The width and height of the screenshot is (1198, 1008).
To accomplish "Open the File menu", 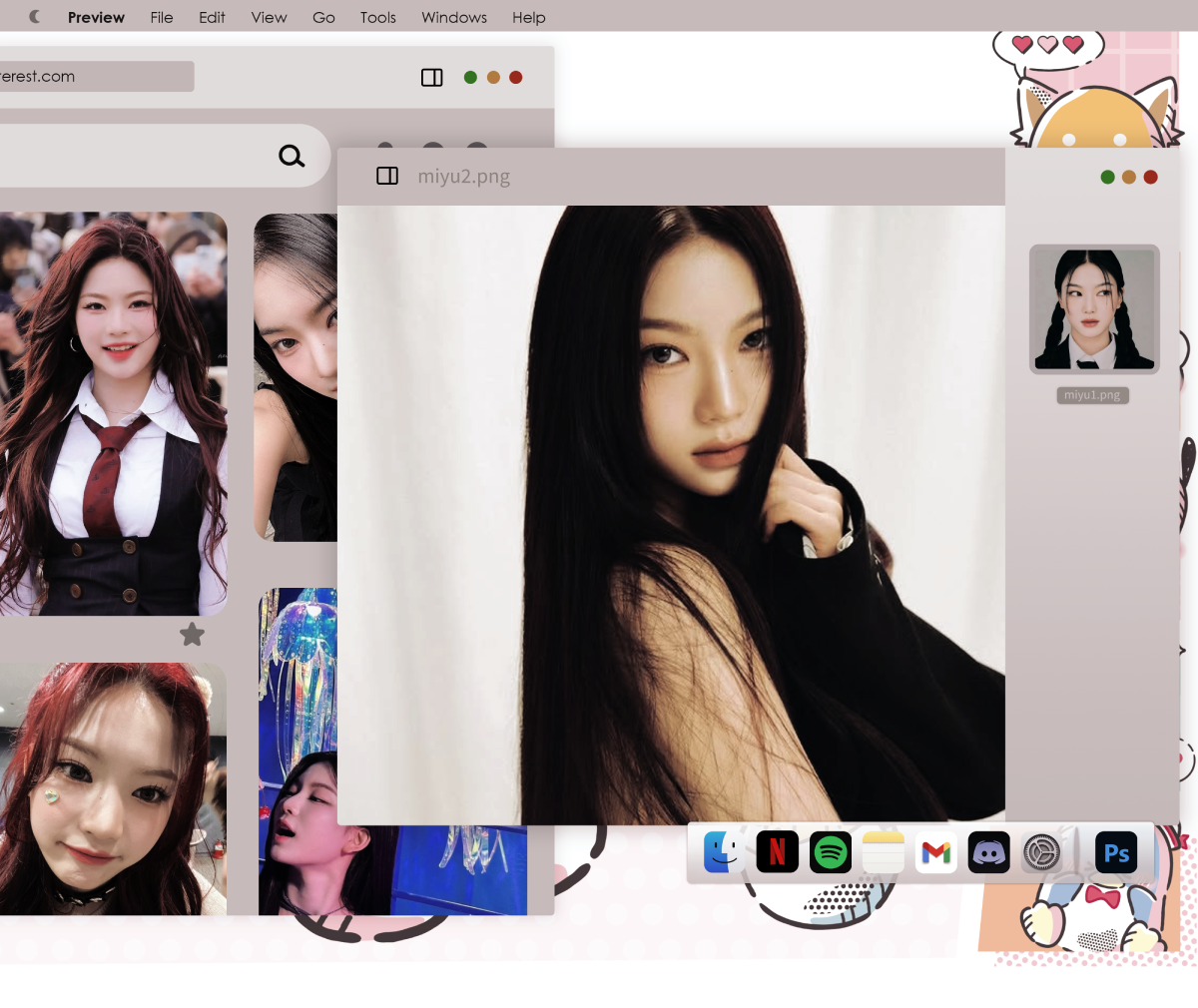I will click(162, 17).
